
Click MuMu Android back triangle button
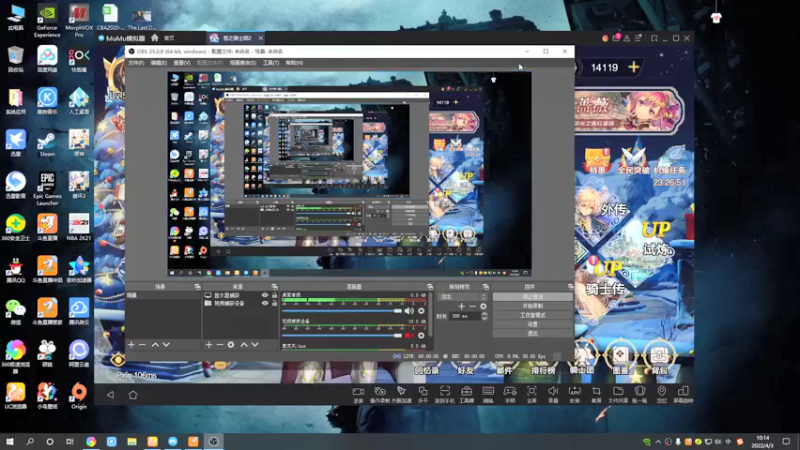(x=110, y=394)
